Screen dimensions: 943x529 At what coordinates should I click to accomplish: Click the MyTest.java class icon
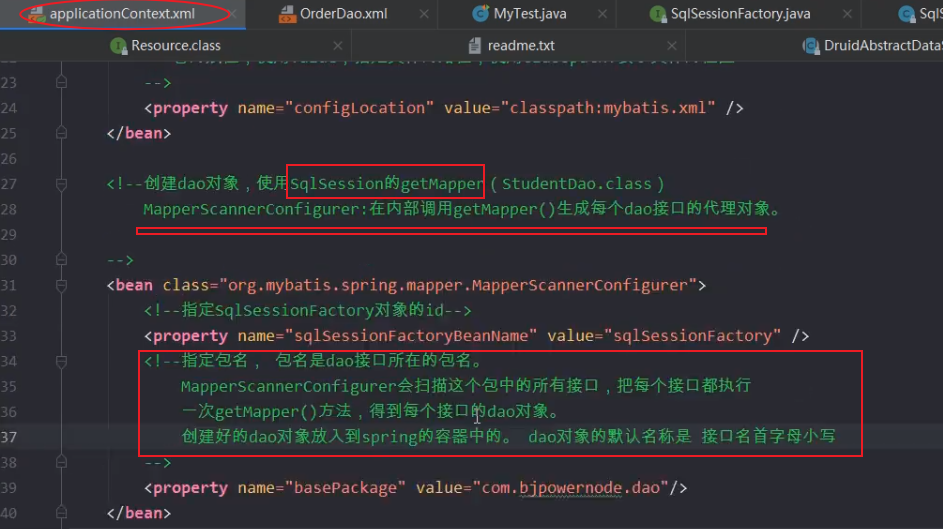(x=480, y=13)
